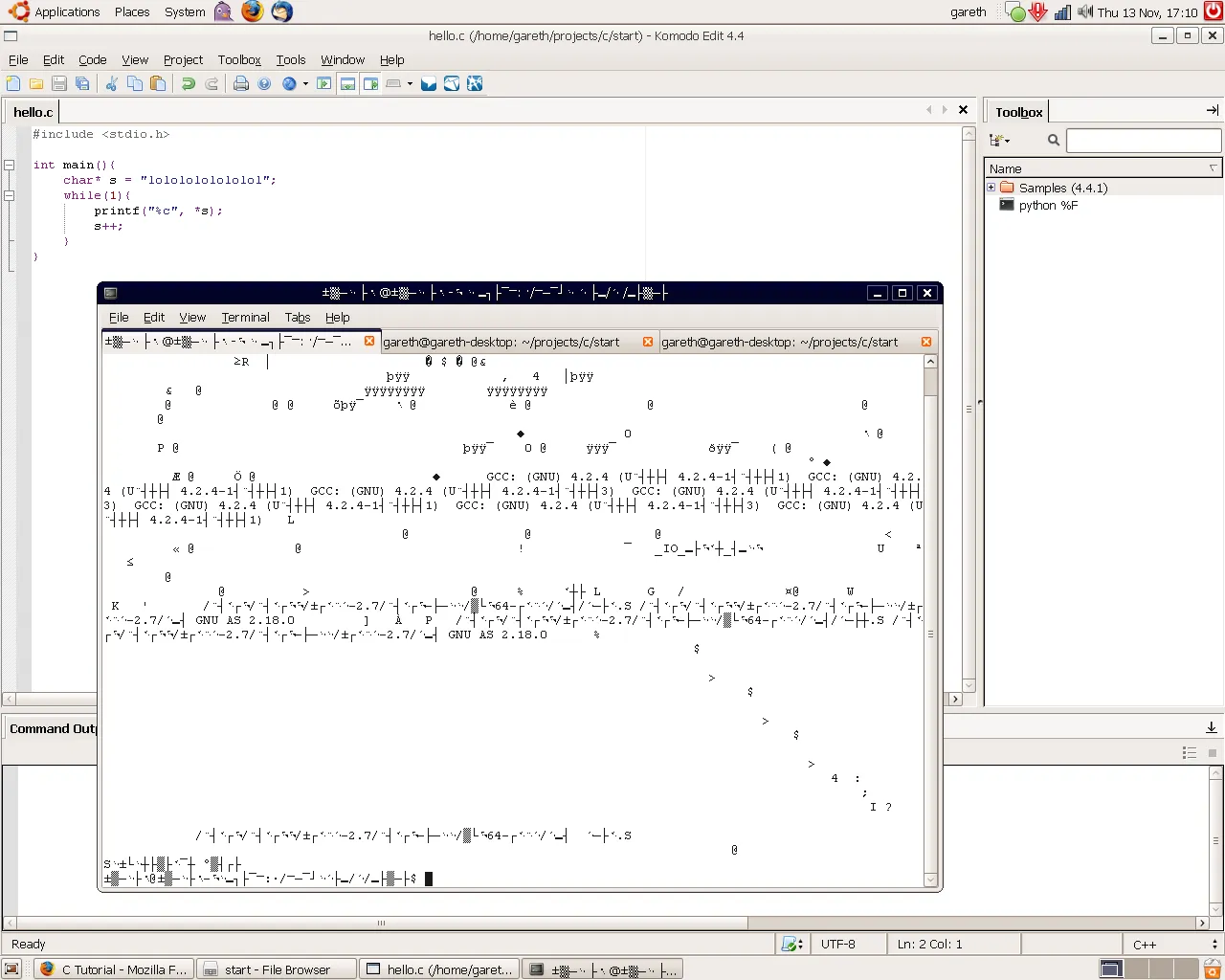
Task: Open the Applications menu in the GNOME panel
Action: point(56,11)
